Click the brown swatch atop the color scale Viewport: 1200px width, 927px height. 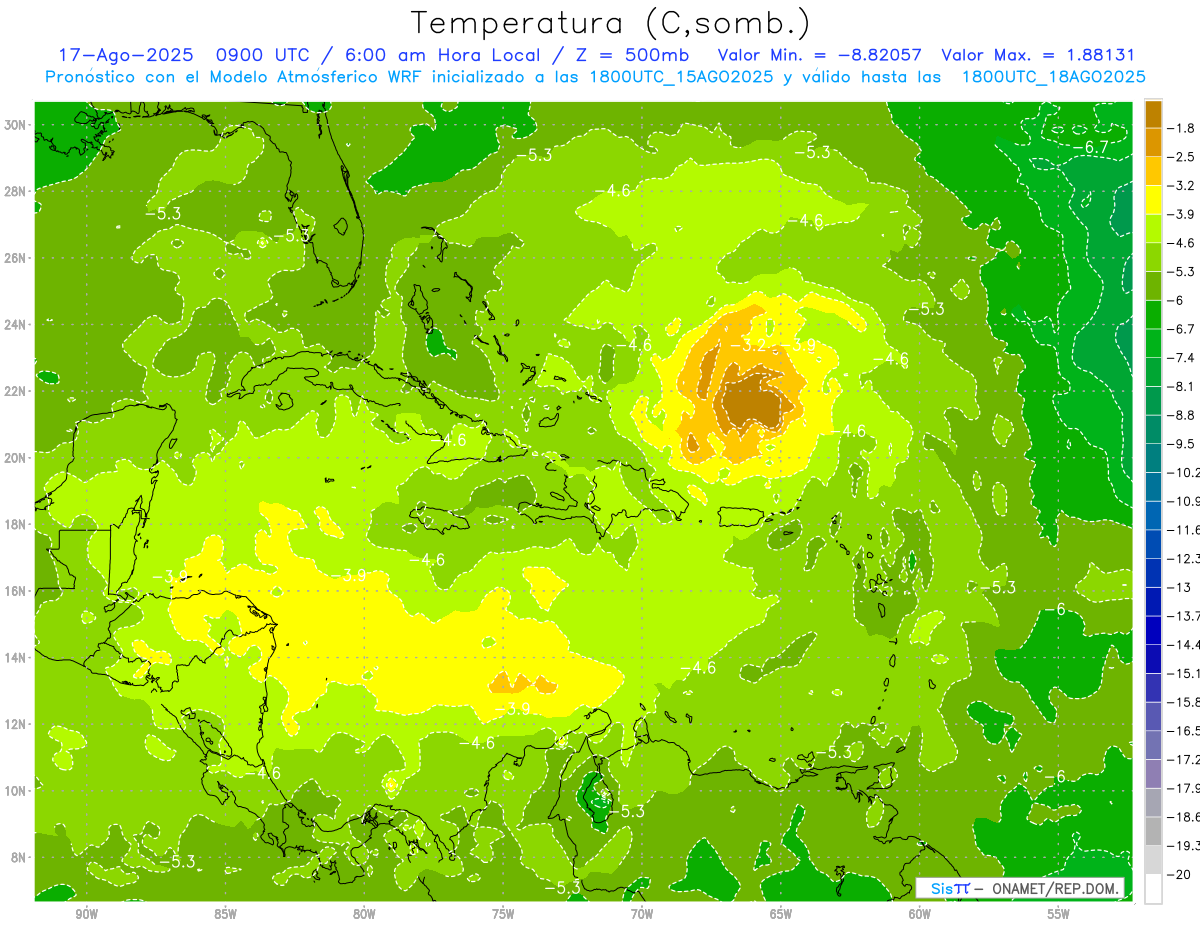1154,114
